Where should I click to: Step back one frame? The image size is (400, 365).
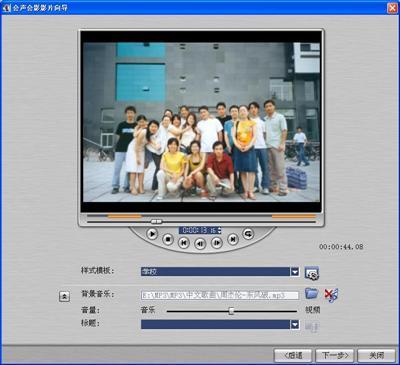[200, 244]
